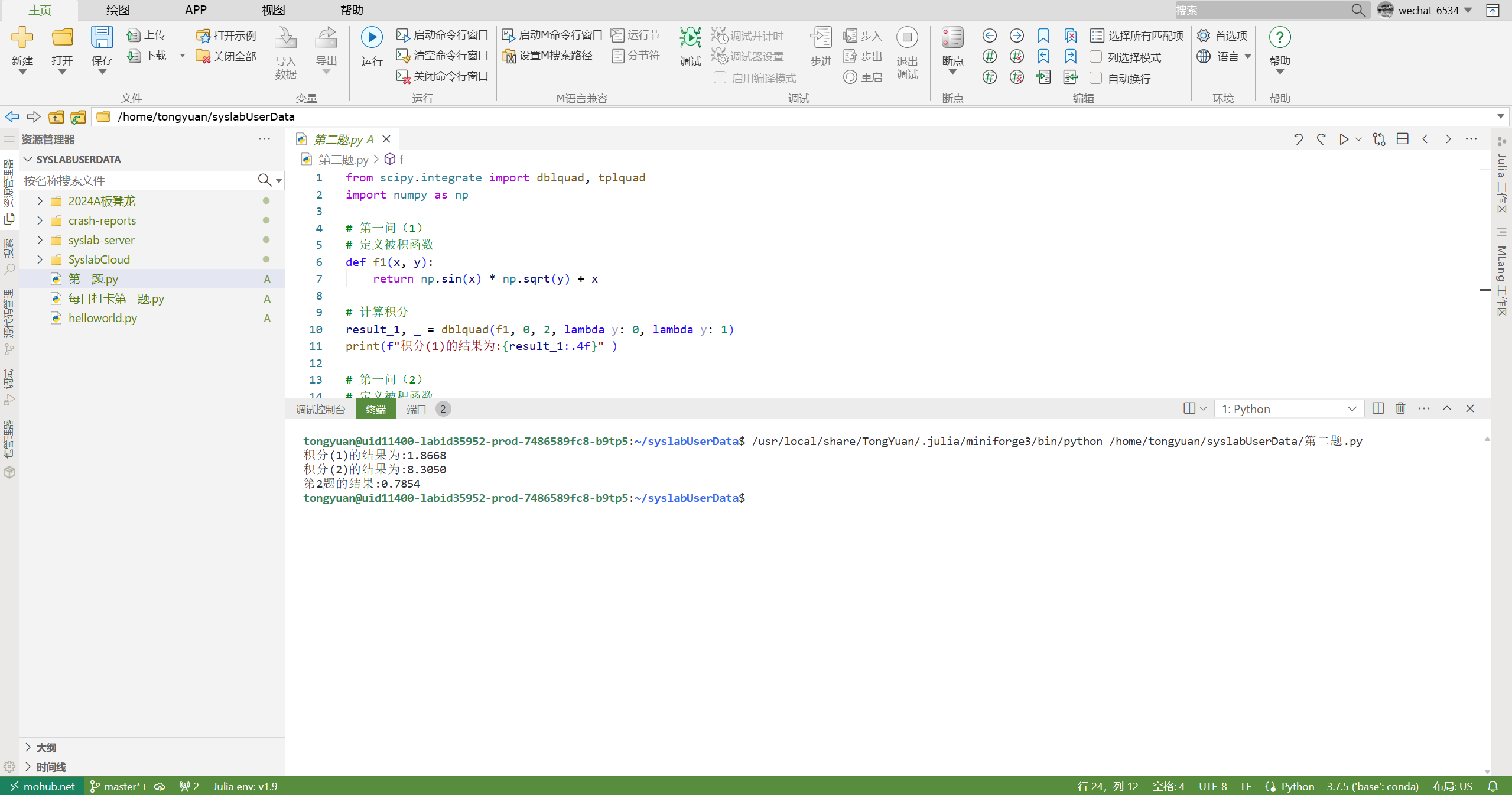Click the New file (新建) plus icon
The width and height of the screenshot is (1512, 795).
[22, 37]
